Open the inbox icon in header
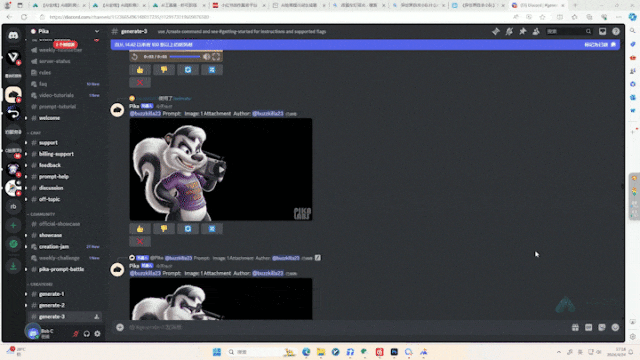640x360 pixels. (x=602, y=31)
